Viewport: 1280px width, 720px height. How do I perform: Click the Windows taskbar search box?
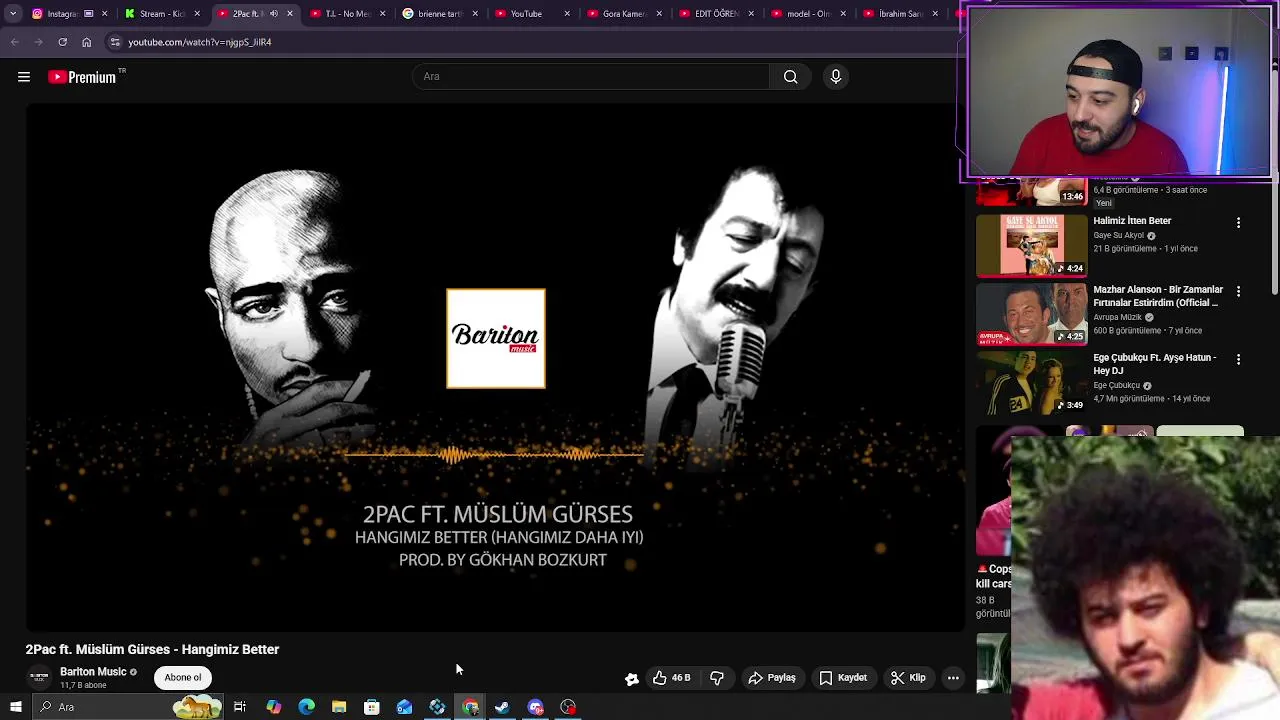[x=127, y=707]
